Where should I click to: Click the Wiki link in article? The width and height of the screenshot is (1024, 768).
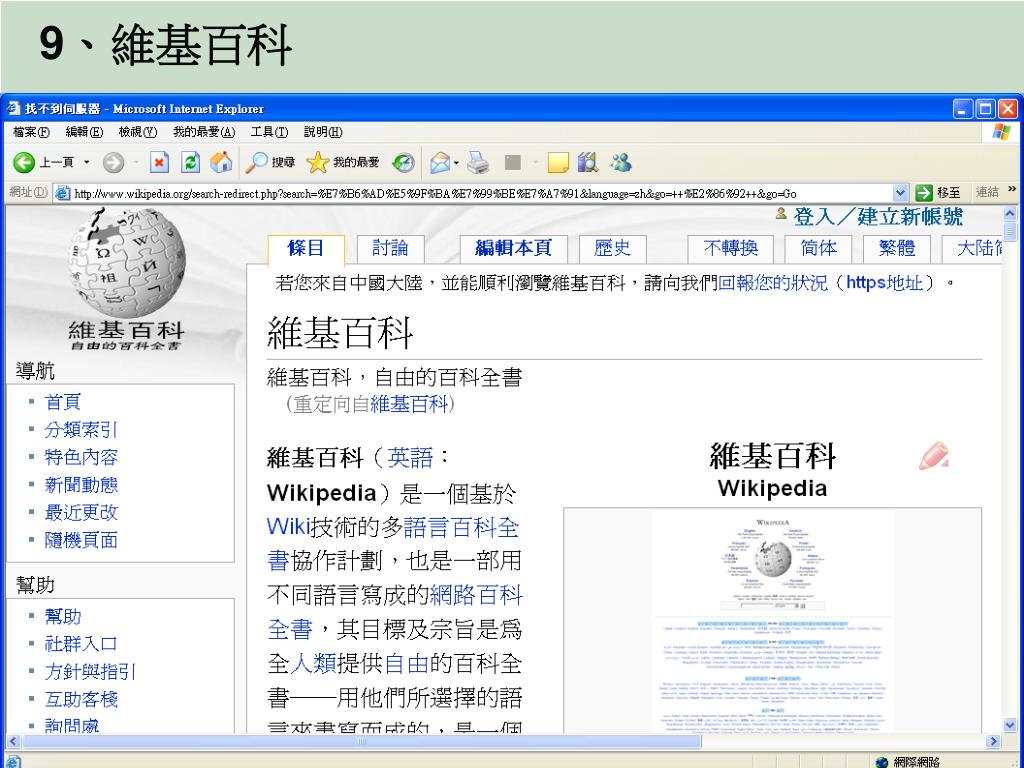click(x=288, y=526)
